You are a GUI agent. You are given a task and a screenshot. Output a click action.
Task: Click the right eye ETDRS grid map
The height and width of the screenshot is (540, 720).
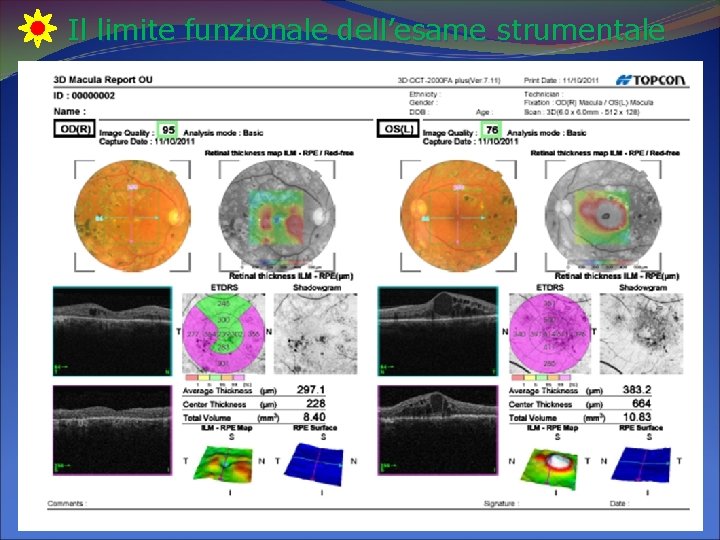pyautogui.click(x=224, y=333)
